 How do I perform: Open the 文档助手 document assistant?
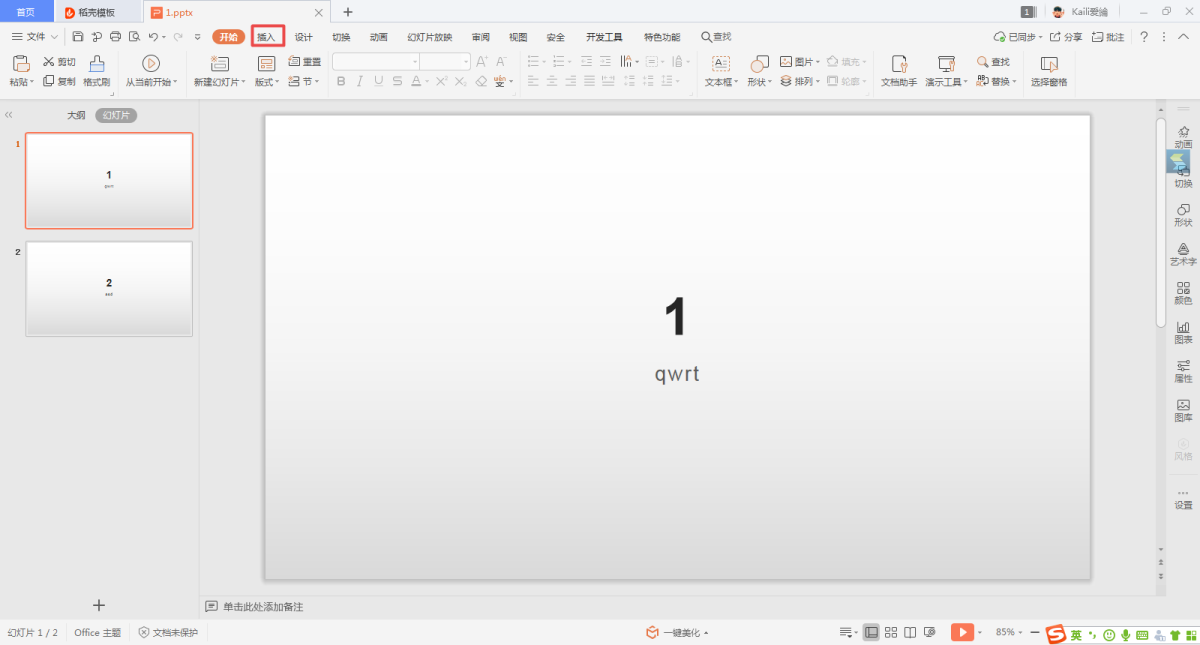point(899,71)
